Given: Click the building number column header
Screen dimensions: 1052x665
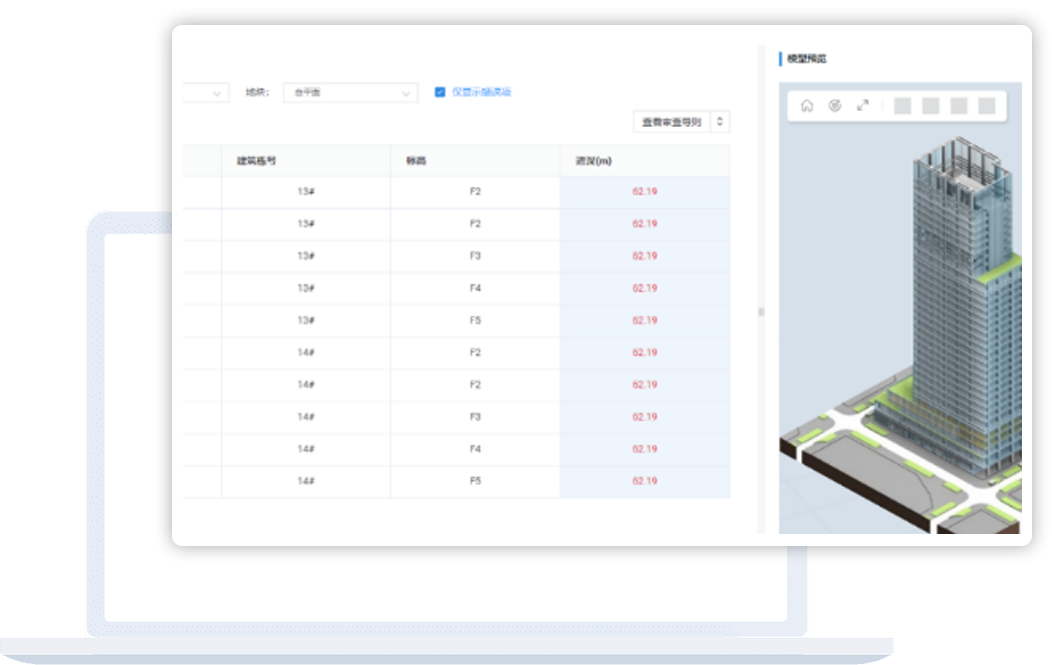Looking at the screenshot, I should point(305,161).
